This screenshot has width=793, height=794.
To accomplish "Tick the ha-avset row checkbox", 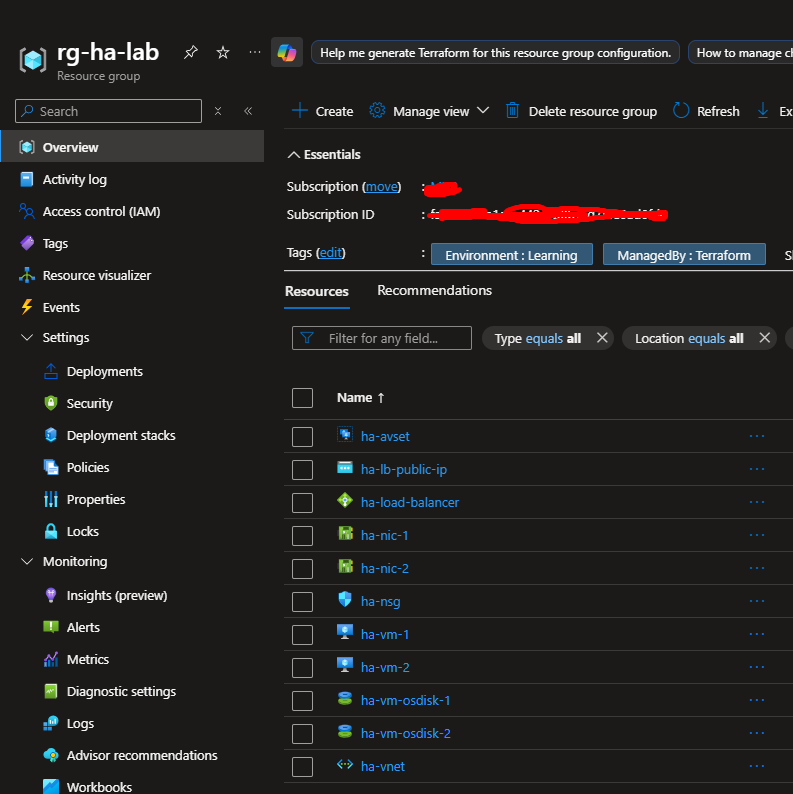I will (302, 436).
